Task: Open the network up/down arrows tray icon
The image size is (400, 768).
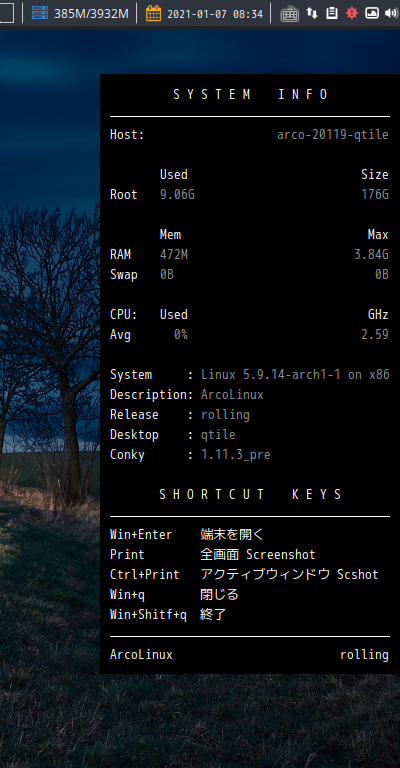Action: click(312, 13)
